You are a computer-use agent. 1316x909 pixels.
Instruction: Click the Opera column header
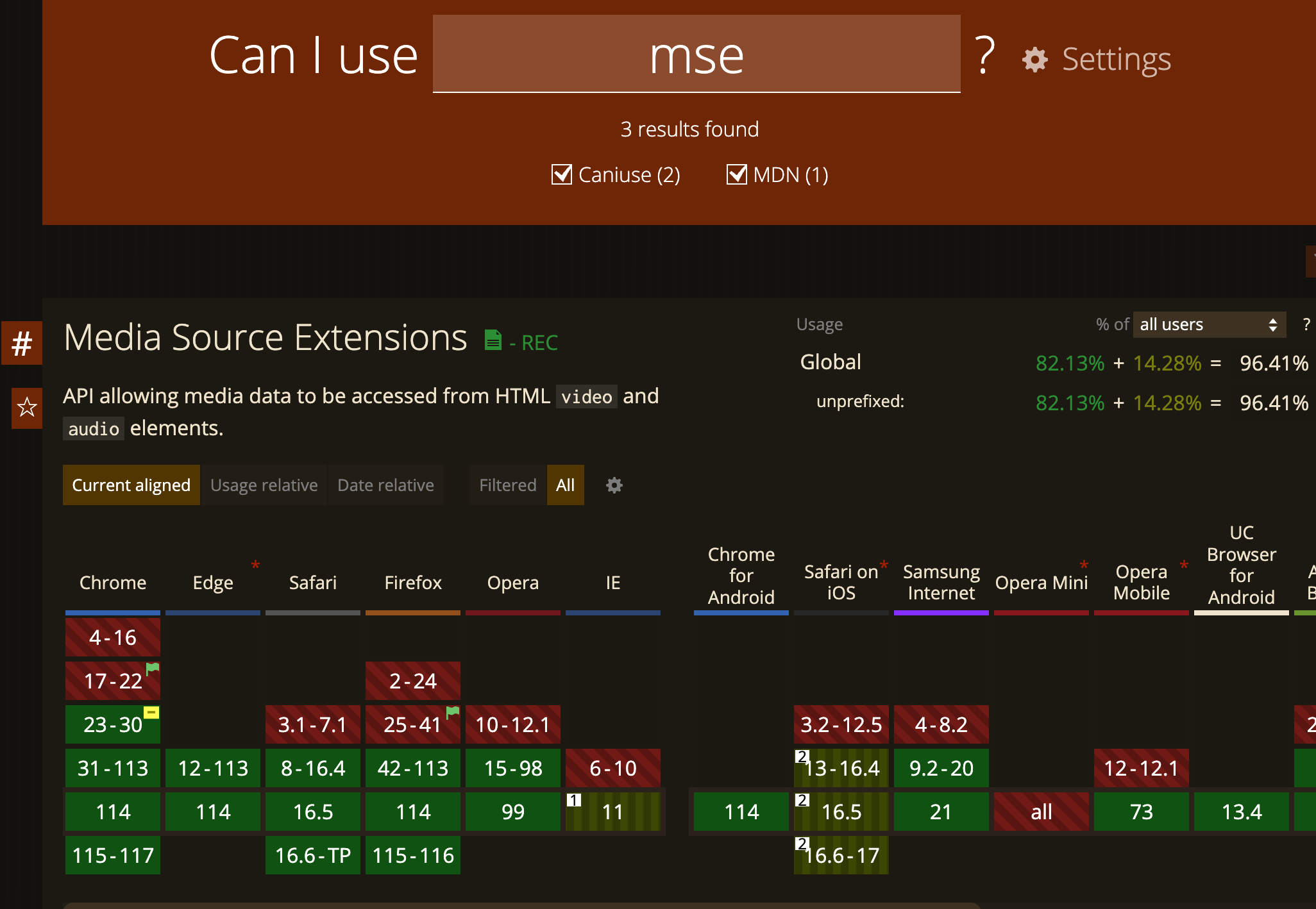pyautogui.click(x=513, y=583)
